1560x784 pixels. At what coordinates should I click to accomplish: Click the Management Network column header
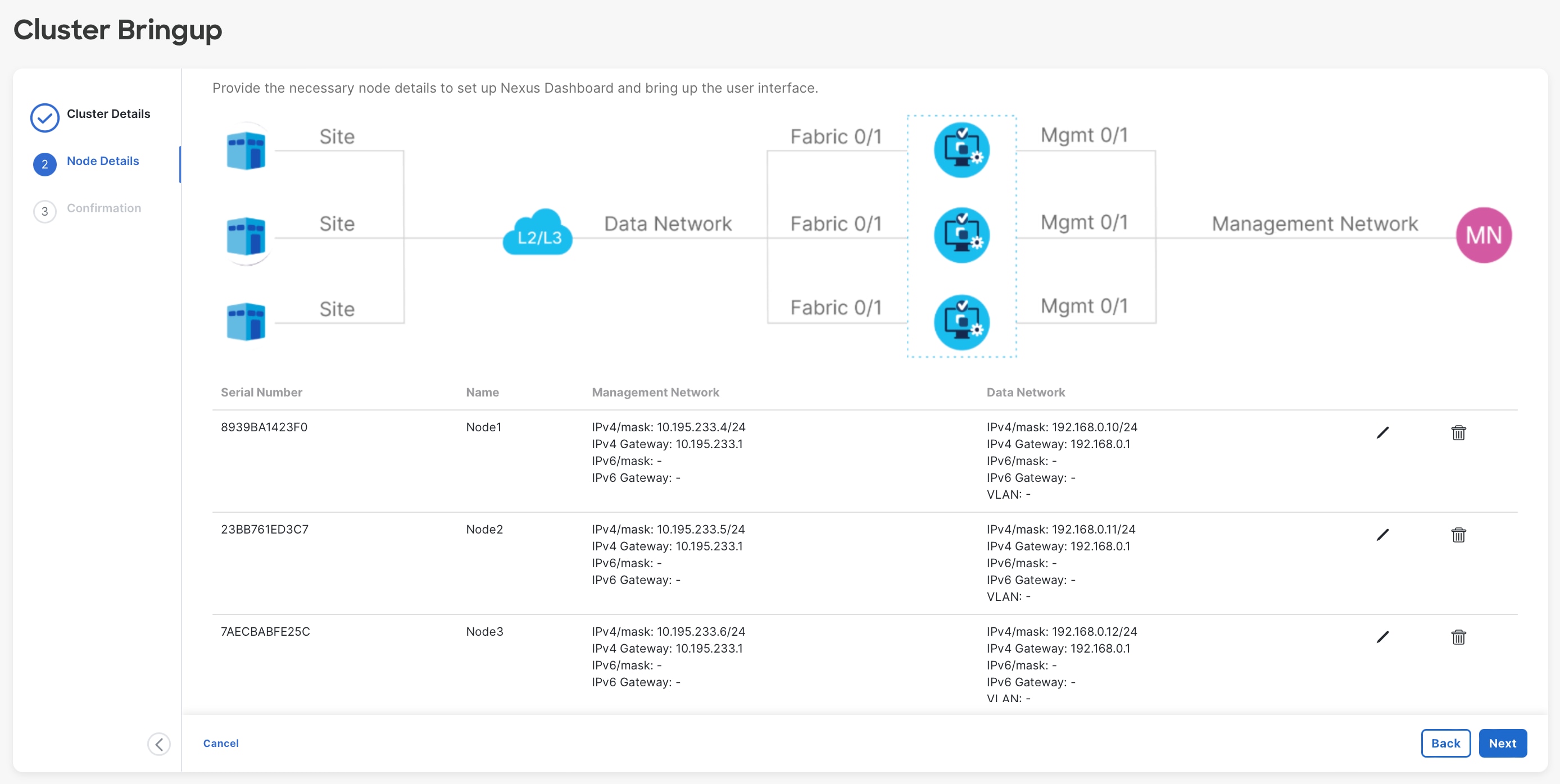[x=655, y=393]
